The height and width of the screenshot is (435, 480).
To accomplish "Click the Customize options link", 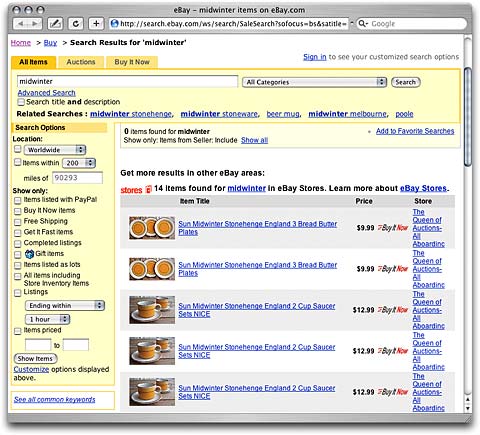I will [31, 369].
